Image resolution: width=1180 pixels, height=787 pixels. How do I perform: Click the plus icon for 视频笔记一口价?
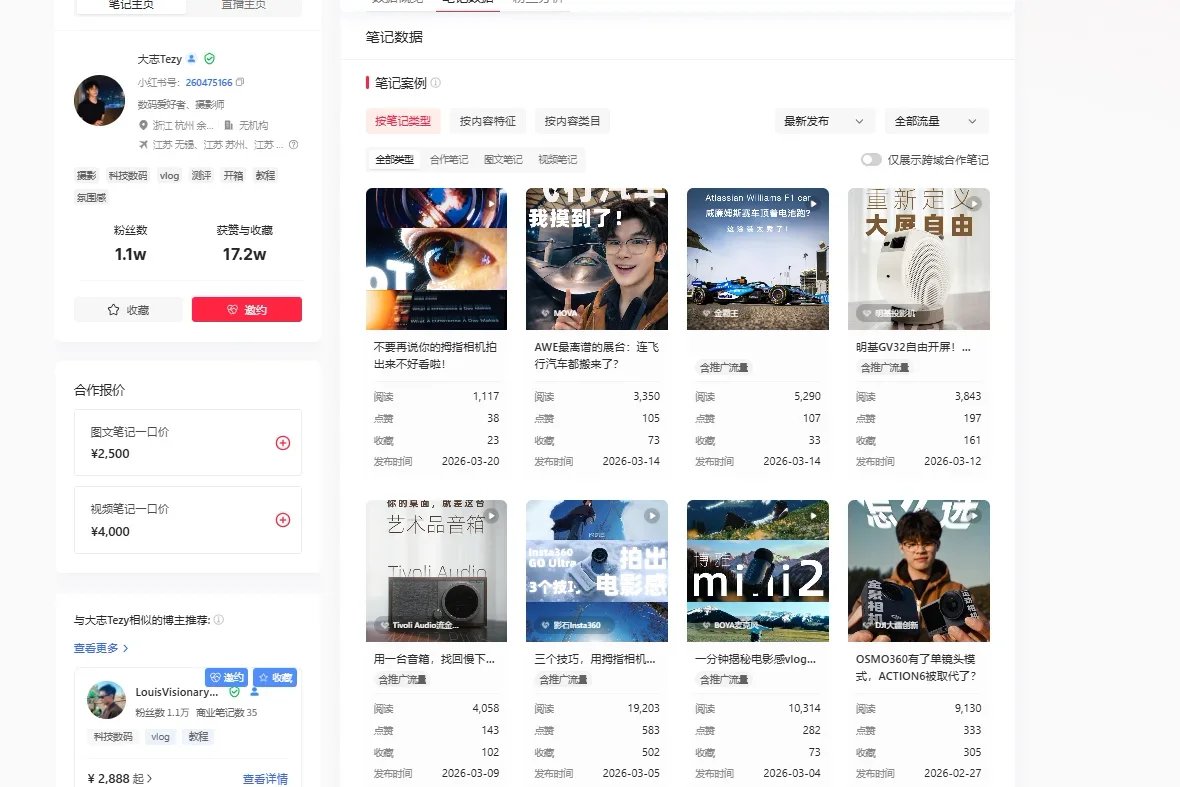(283, 520)
